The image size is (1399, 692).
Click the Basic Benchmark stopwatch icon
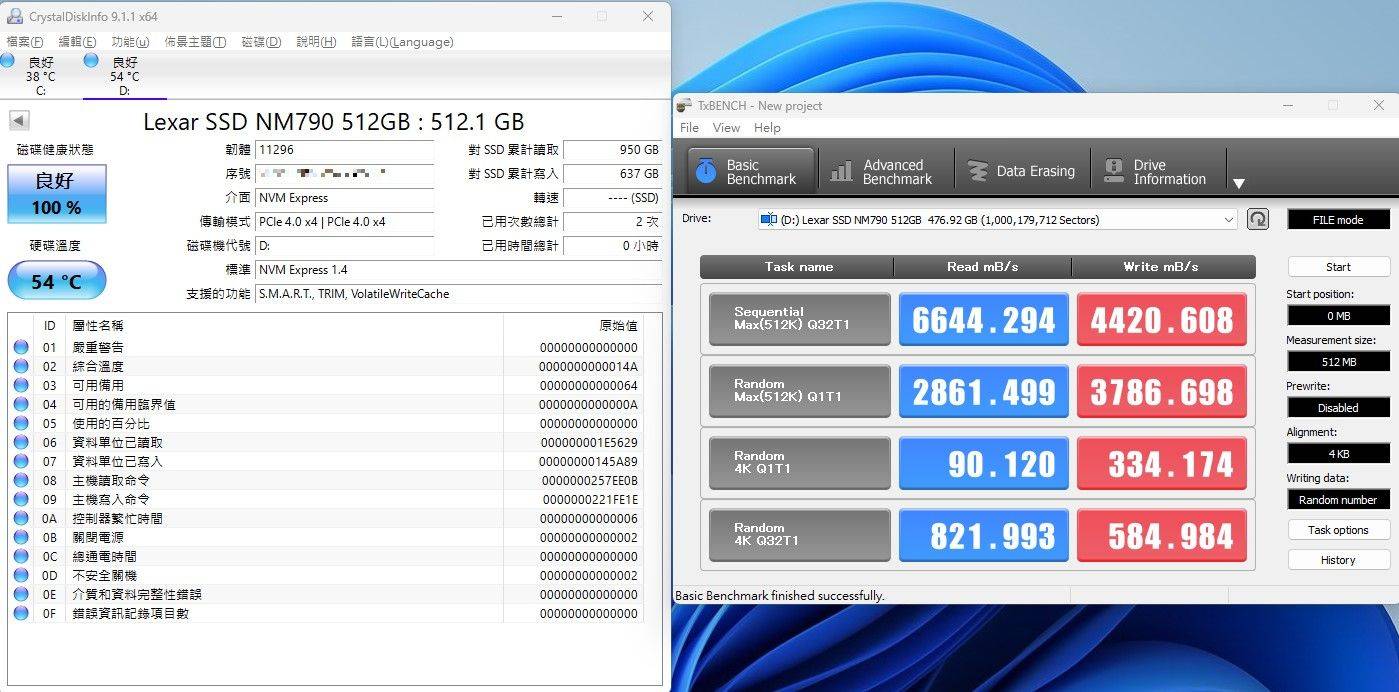706,171
